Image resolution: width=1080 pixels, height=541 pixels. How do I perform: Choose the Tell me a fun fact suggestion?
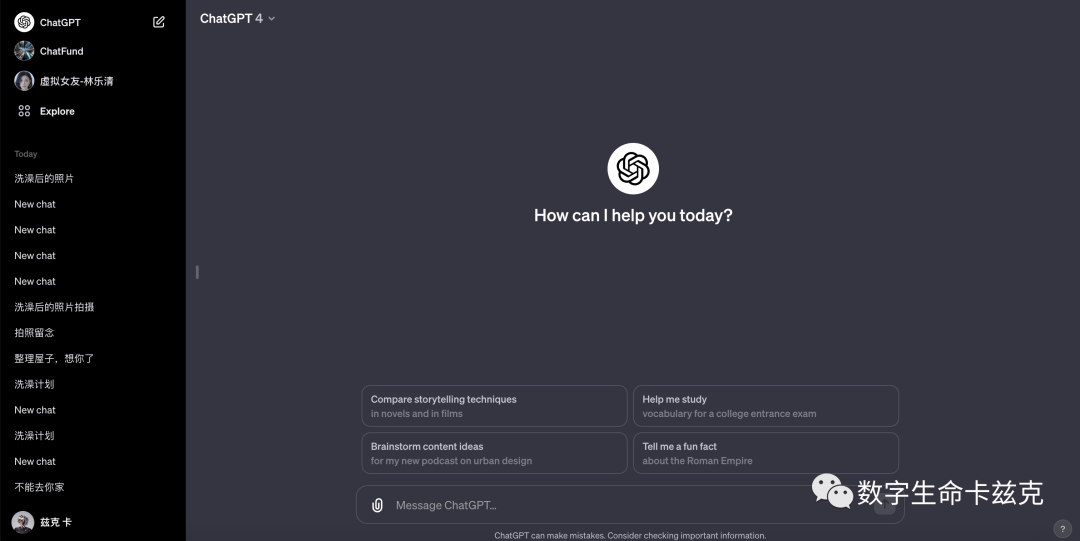766,453
